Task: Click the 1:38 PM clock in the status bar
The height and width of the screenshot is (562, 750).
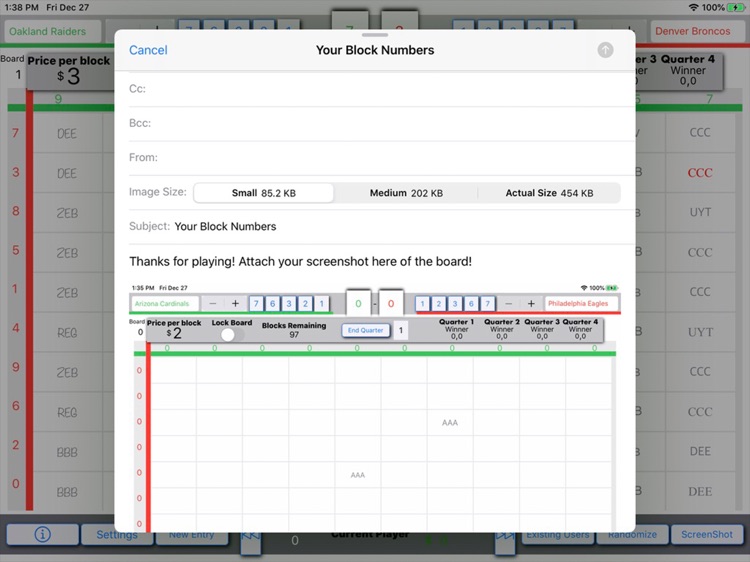Action: [x=22, y=7]
